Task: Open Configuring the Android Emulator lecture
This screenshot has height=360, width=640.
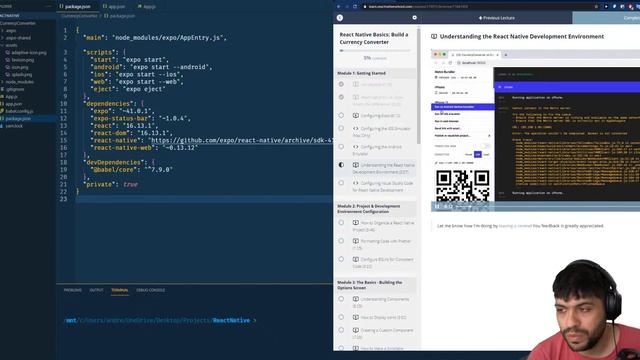Action: (x=377, y=150)
